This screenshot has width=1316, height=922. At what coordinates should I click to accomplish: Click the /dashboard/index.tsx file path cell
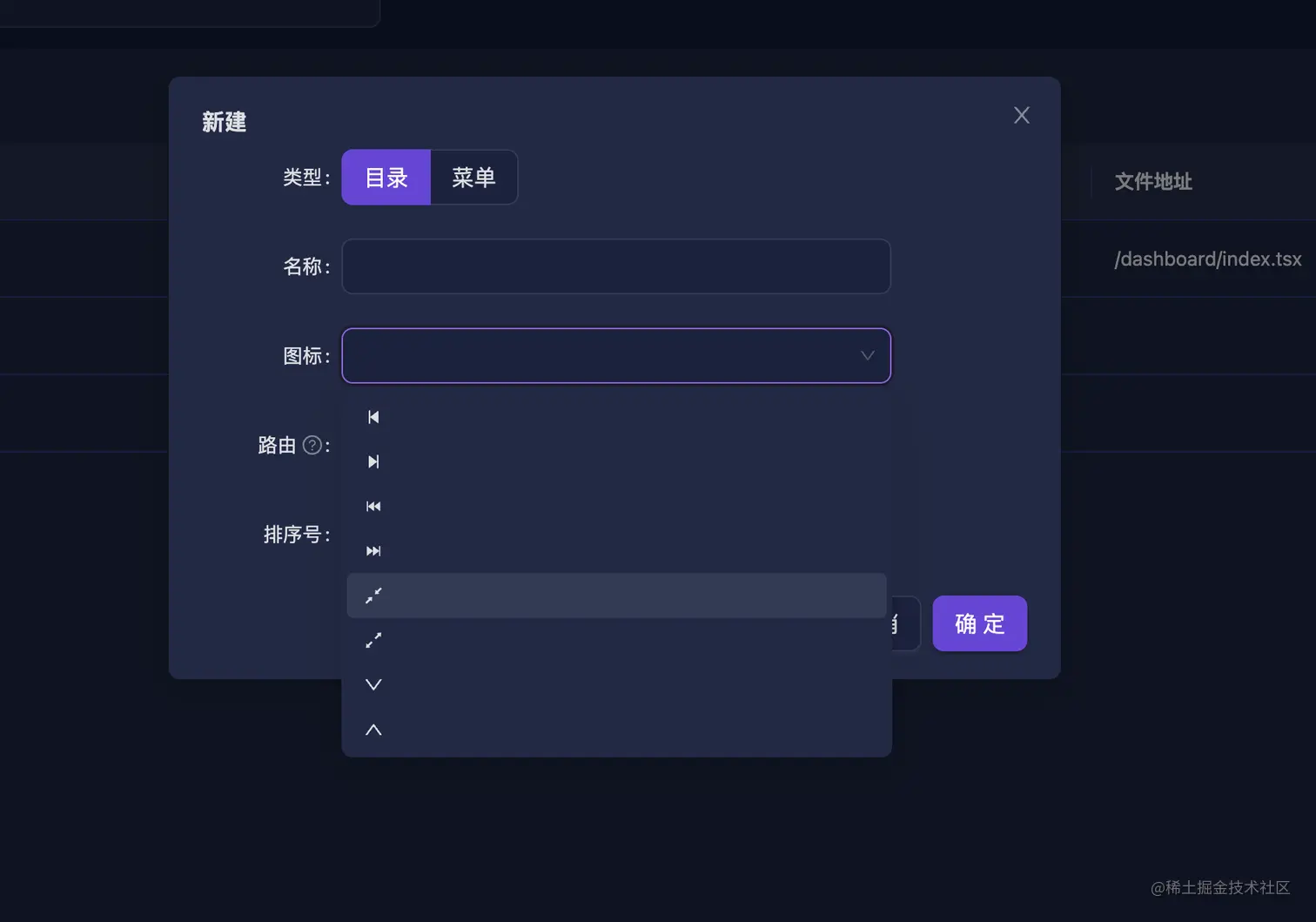point(1208,259)
